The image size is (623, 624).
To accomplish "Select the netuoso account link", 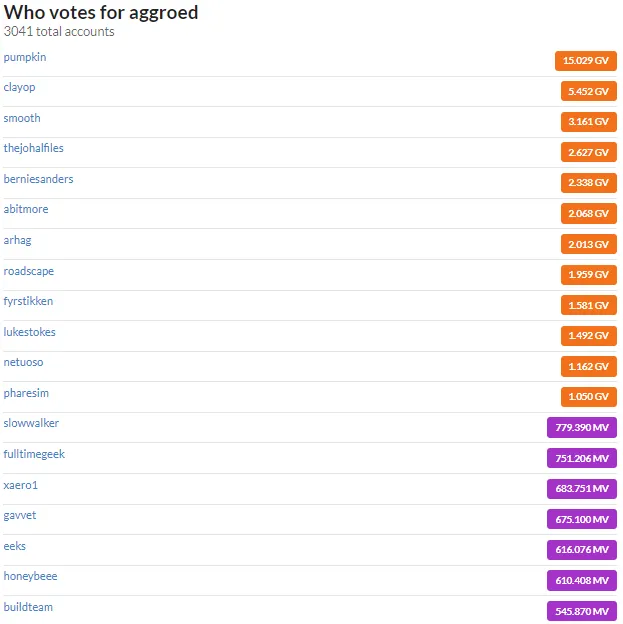I will pos(23,363).
